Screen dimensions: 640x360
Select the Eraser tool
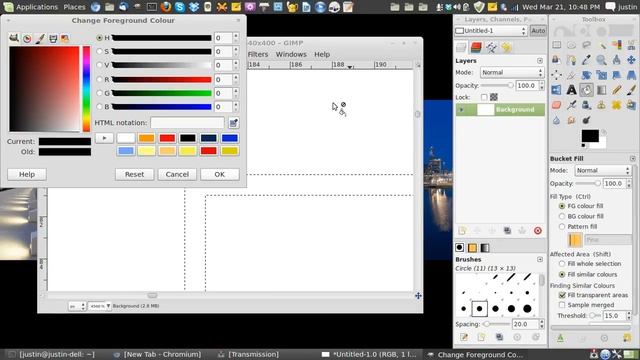(556, 105)
